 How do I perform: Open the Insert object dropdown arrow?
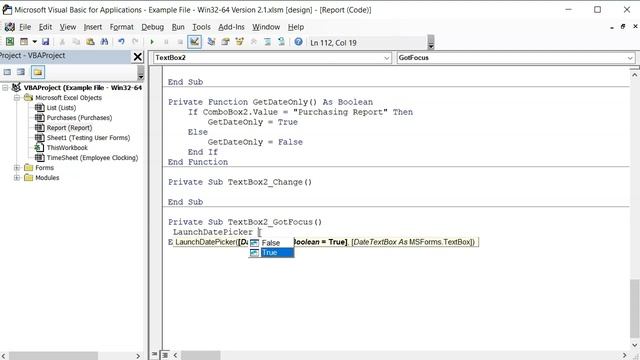point(35,42)
